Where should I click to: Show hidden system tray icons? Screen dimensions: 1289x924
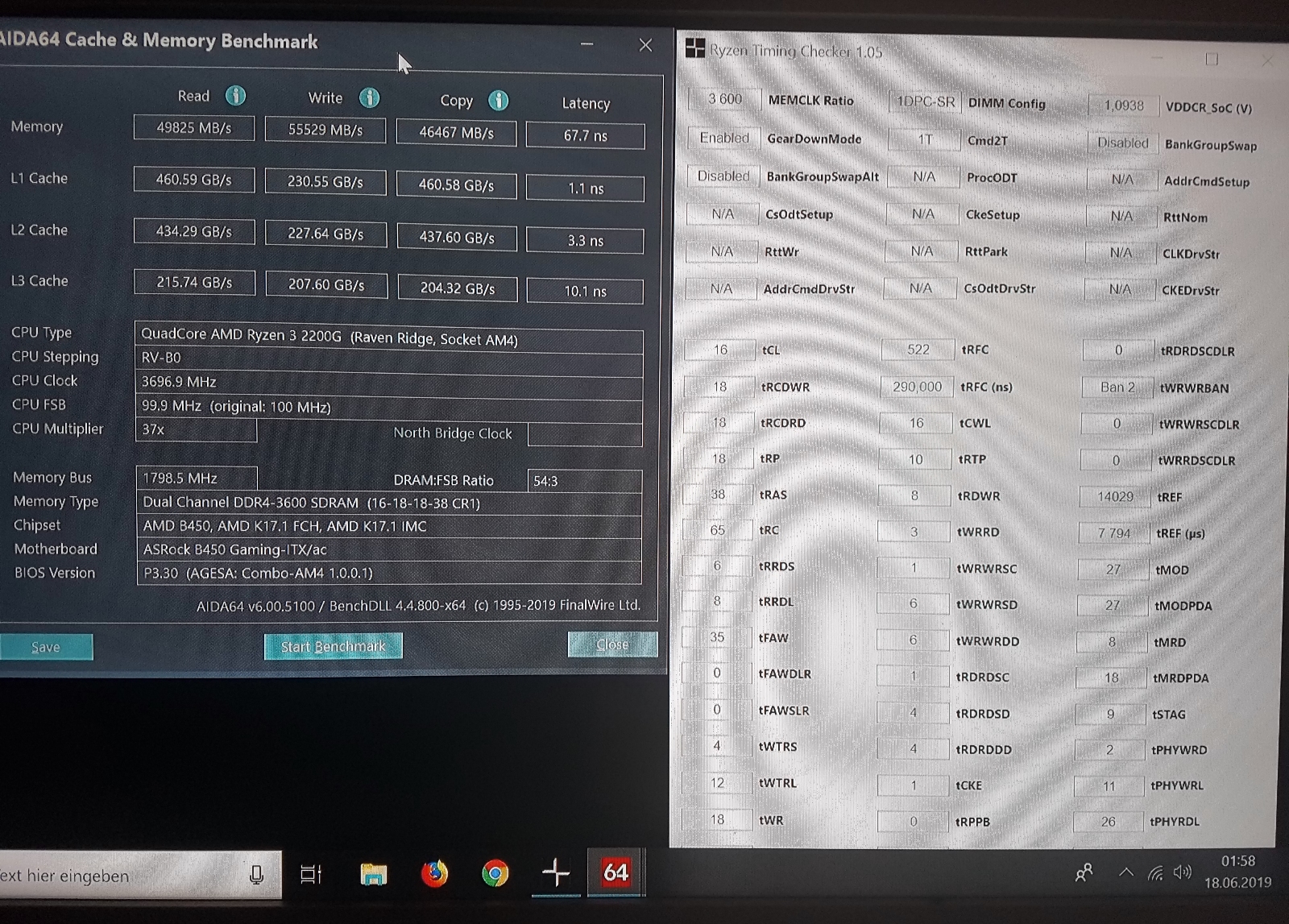click(1126, 872)
